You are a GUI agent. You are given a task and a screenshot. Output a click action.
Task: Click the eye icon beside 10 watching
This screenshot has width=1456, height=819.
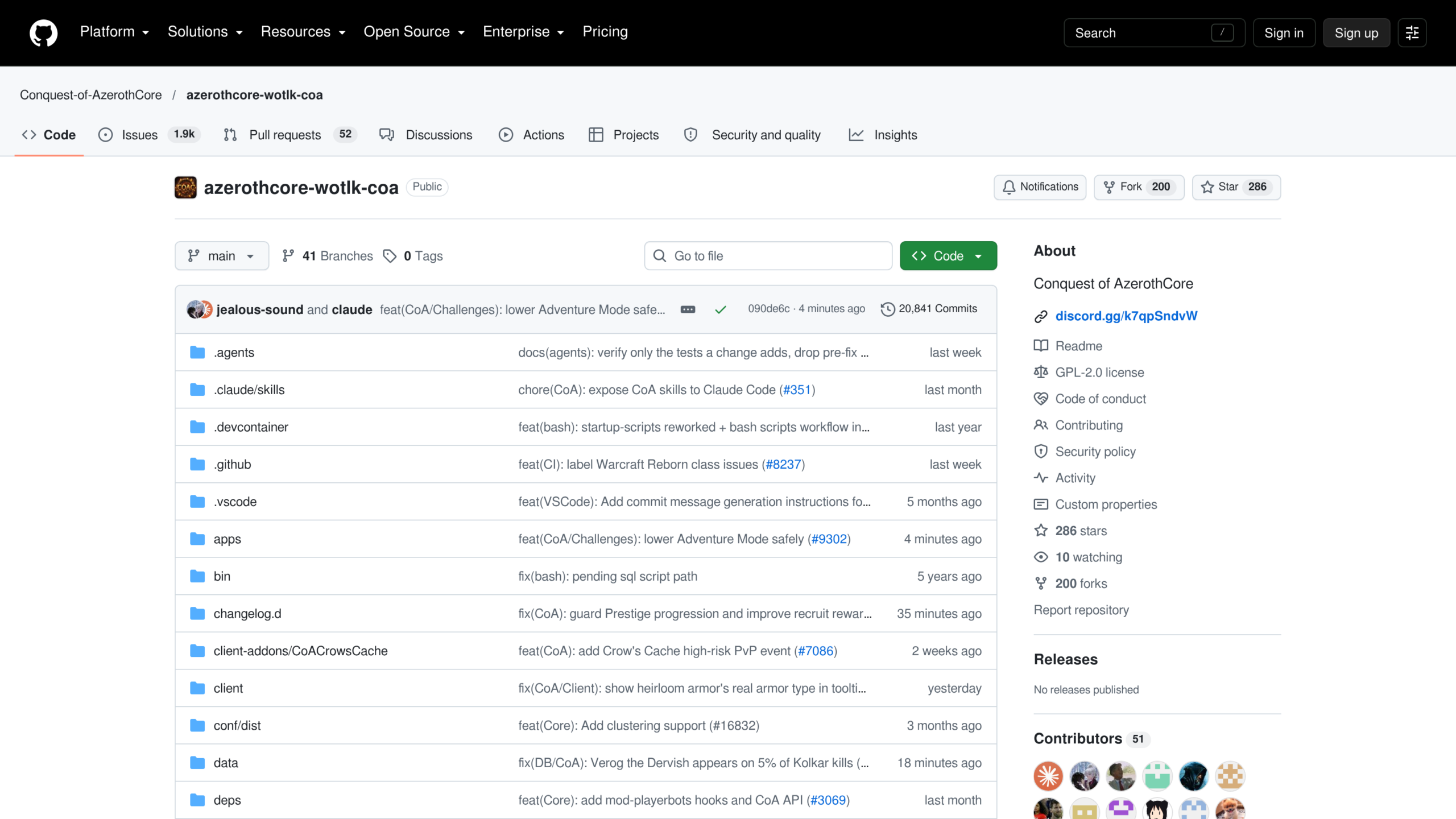pos(1041,557)
